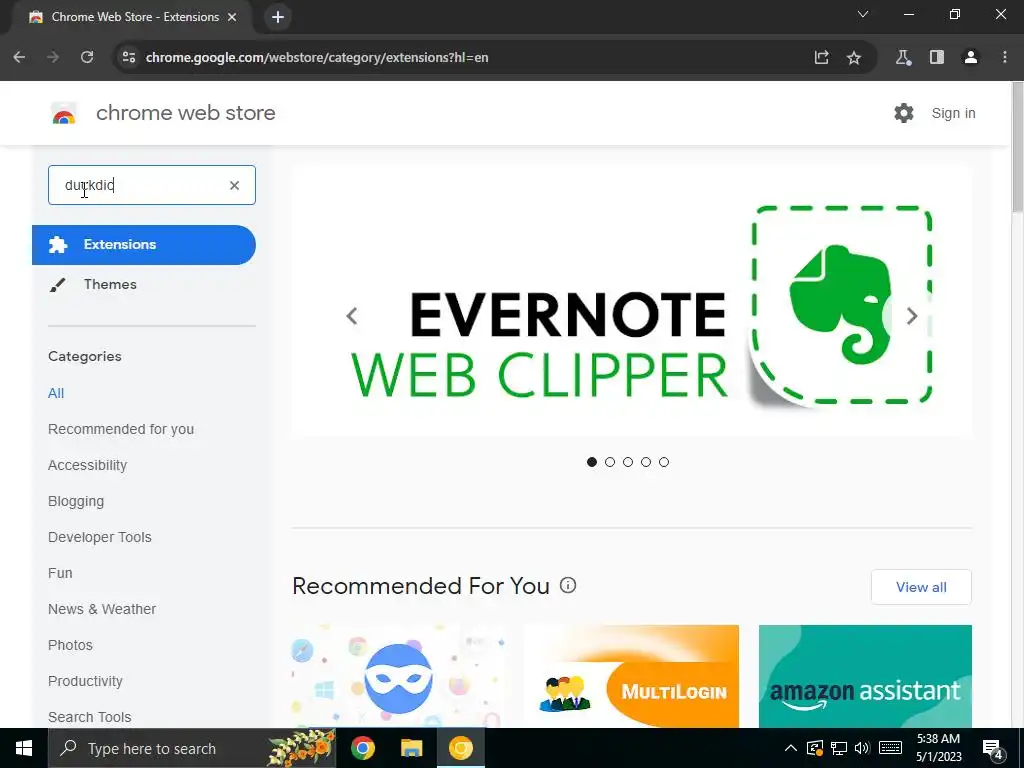1024x768 pixels.
Task: Open blue masked face extension card
Action: [398, 676]
